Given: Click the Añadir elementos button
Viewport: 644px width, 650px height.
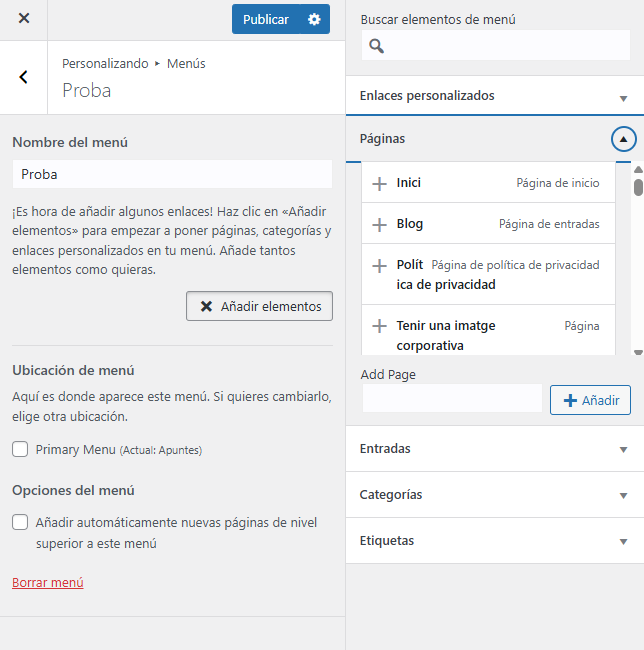Looking at the screenshot, I should pos(259,306).
